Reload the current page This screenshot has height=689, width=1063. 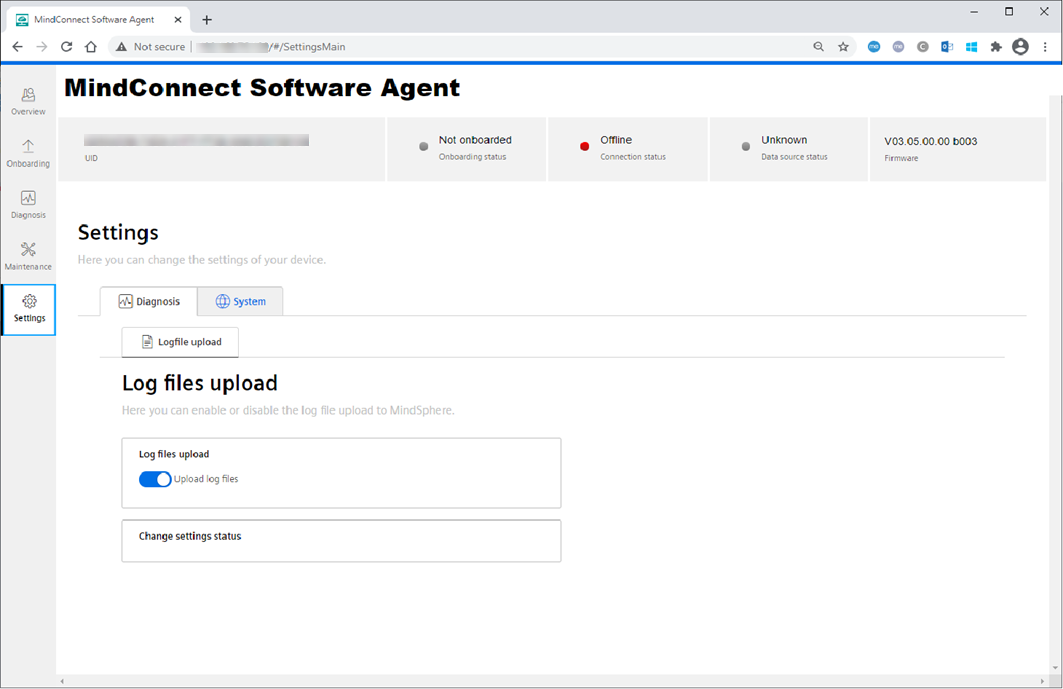pyautogui.click(x=66, y=47)
